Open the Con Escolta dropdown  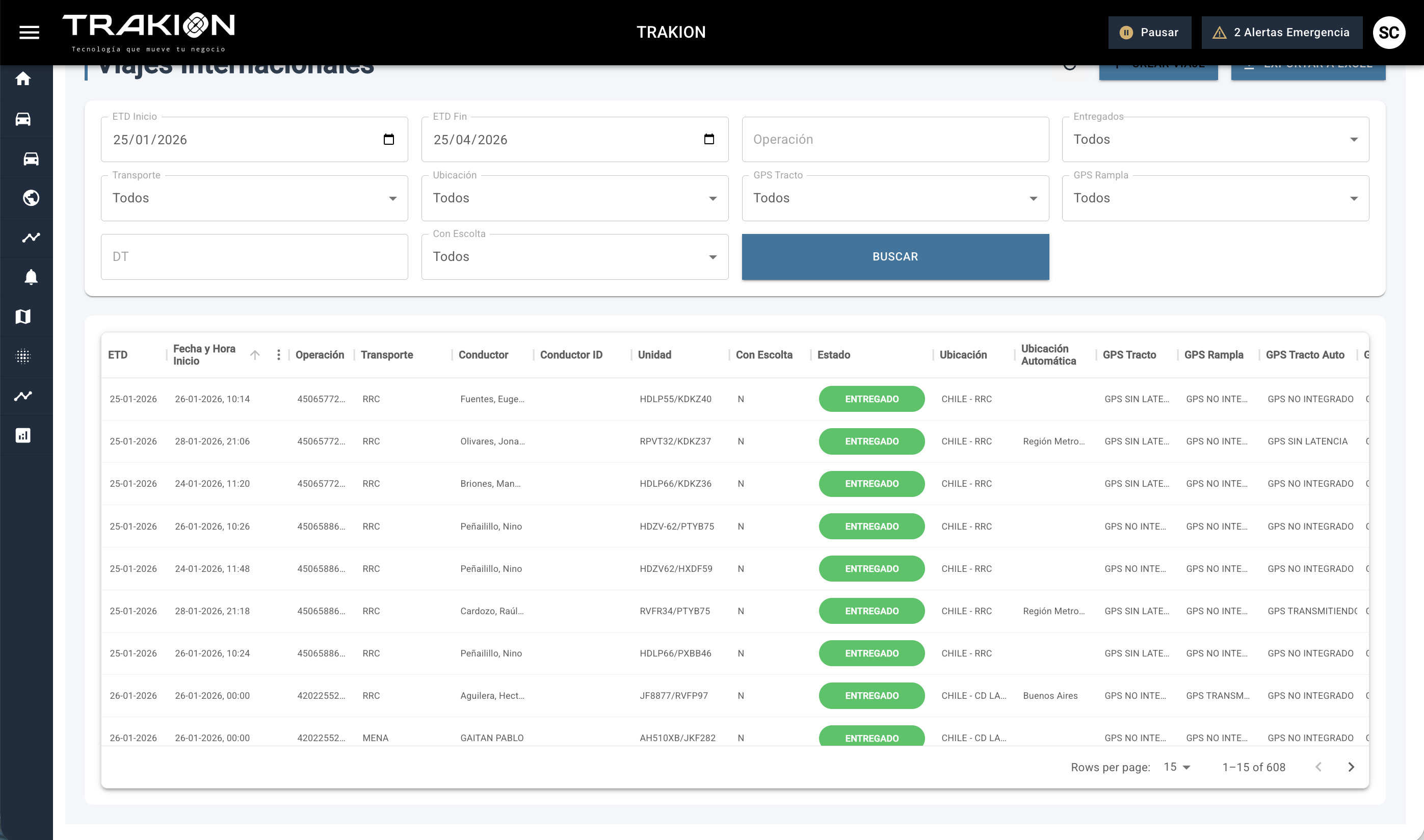click(574, 257)
